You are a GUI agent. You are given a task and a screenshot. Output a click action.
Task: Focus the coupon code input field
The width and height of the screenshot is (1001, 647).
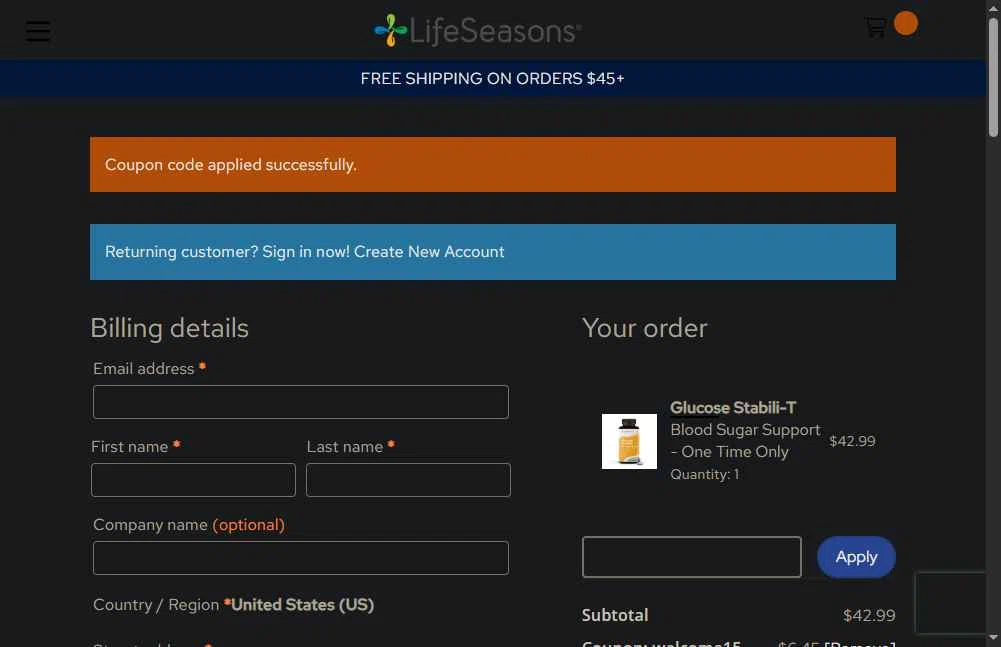click(x=691, y=557)
